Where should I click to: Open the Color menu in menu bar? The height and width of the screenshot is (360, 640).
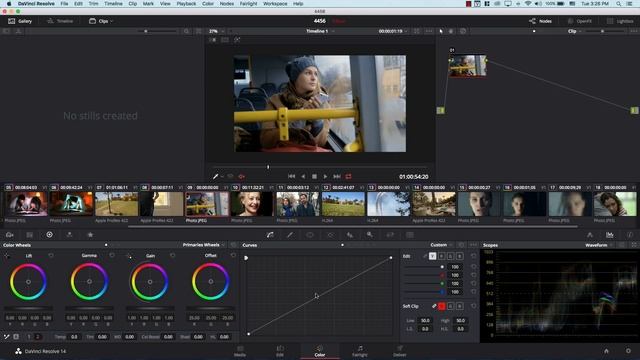[208, 4]
